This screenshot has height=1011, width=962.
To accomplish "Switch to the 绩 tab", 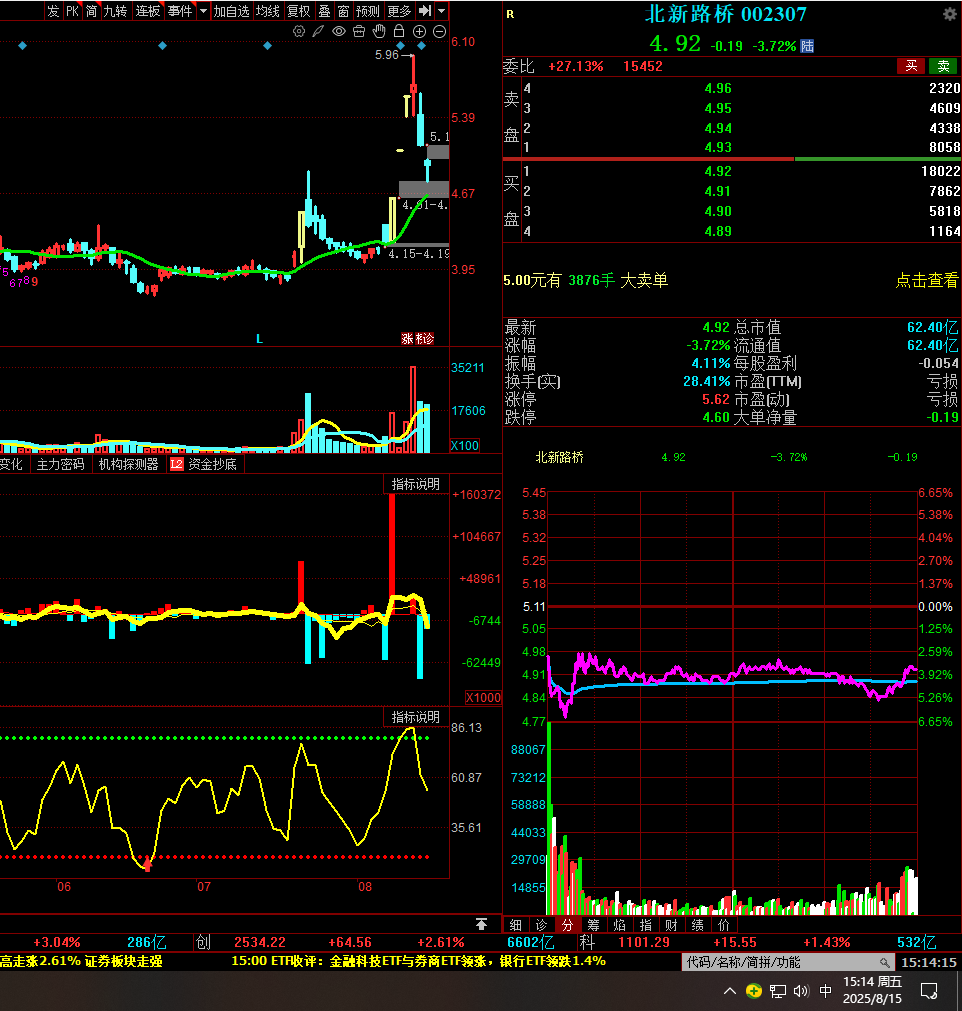I will pyautogui.click(x=698, y=925).
